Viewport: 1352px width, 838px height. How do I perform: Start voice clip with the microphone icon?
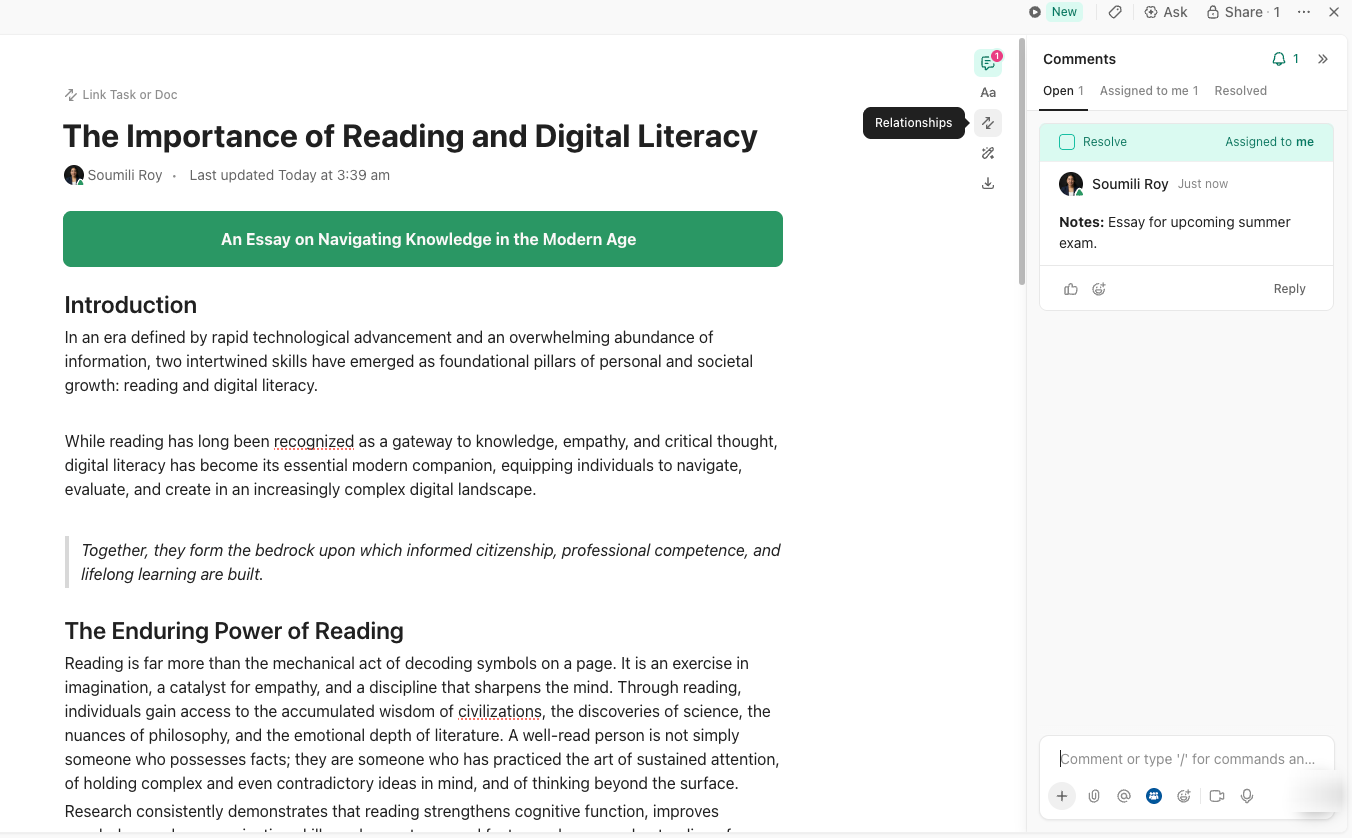[1247, 796]
